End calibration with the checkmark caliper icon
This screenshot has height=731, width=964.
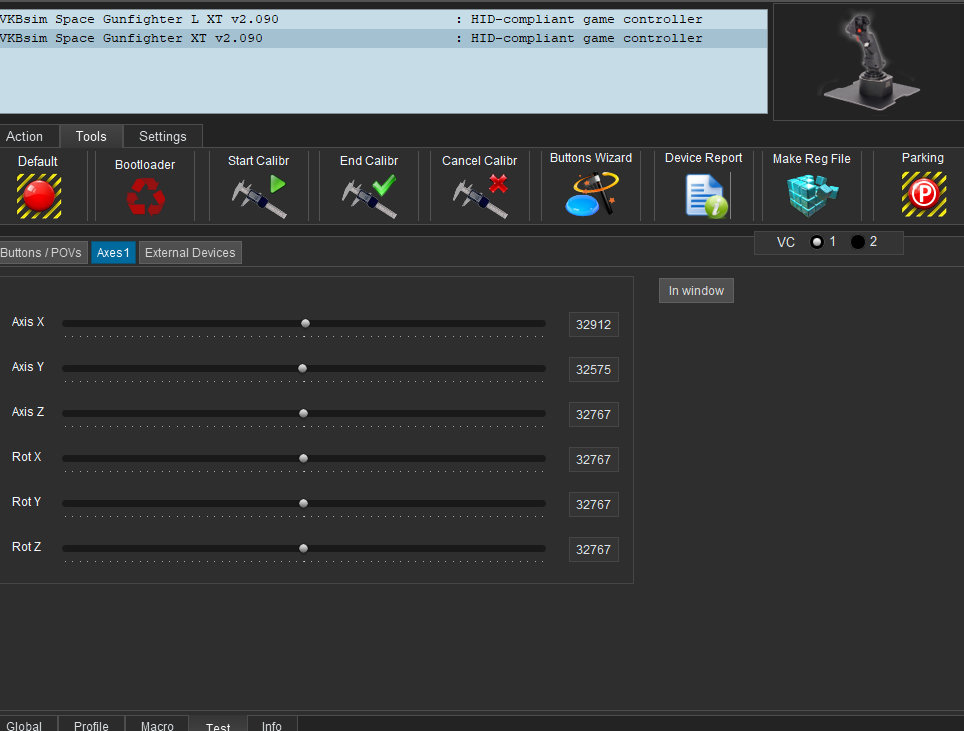coord(369,196)
